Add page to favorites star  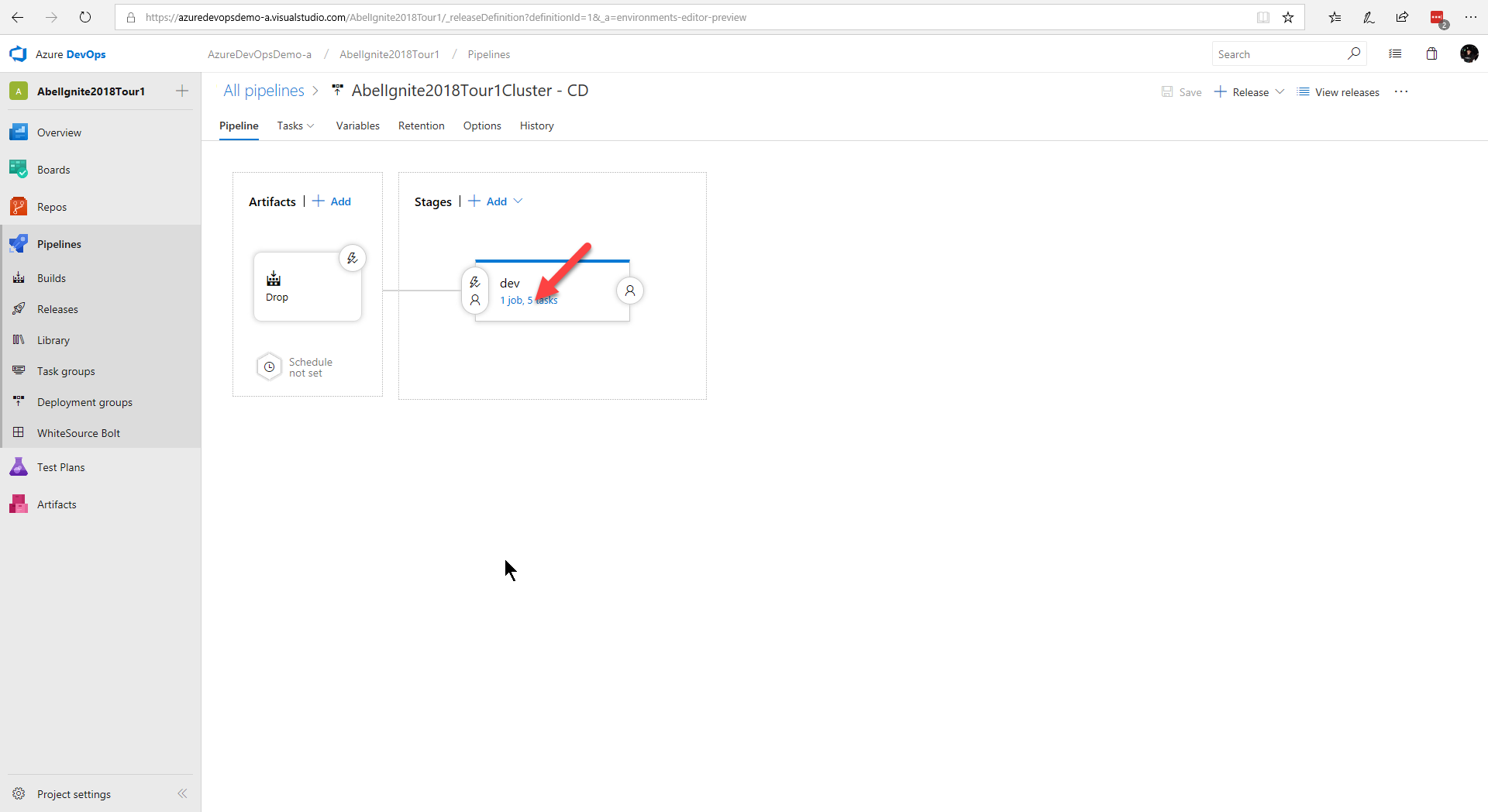[1288, 17]
